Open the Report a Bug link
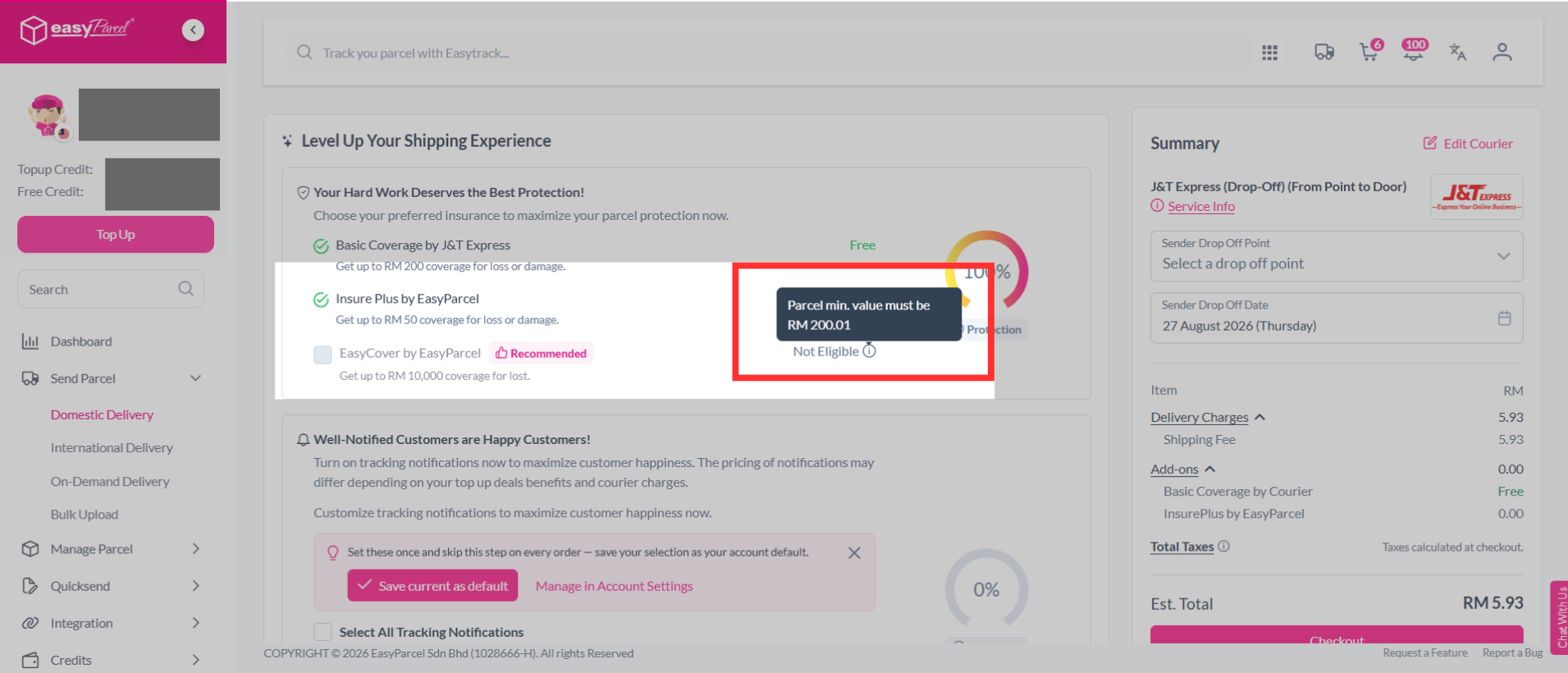The width and height of the screenshot is (1568, 673). click(x=1512, y=653)
